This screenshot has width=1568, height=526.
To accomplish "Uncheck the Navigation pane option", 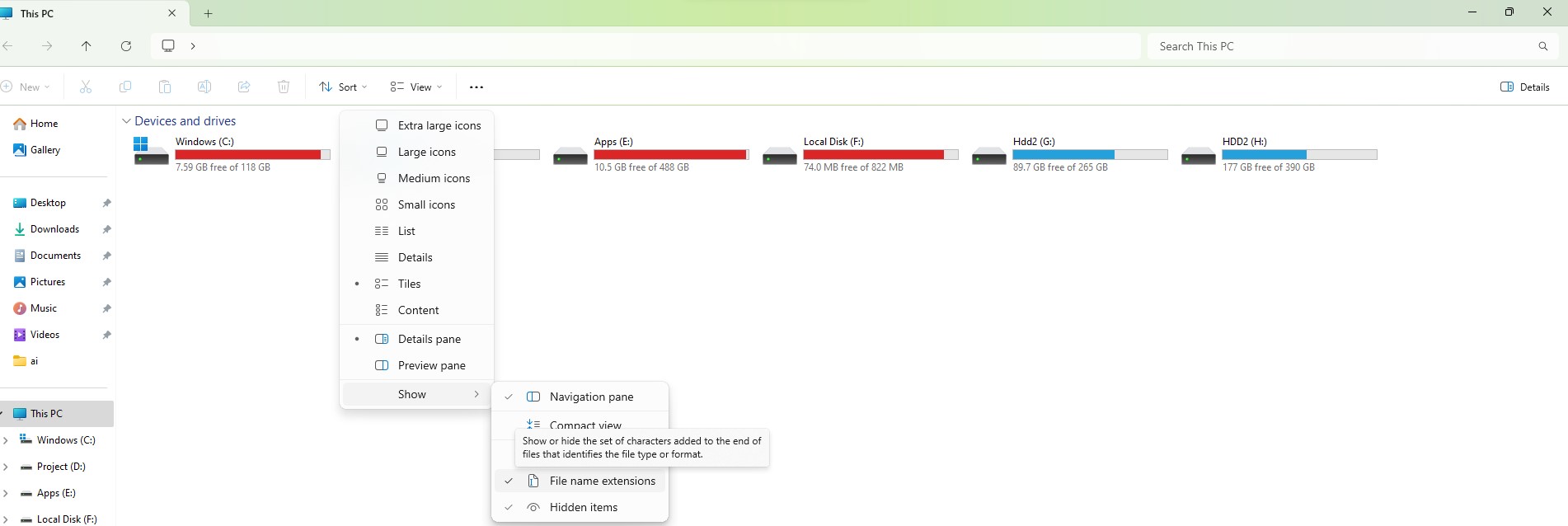I will coord(591,397).
